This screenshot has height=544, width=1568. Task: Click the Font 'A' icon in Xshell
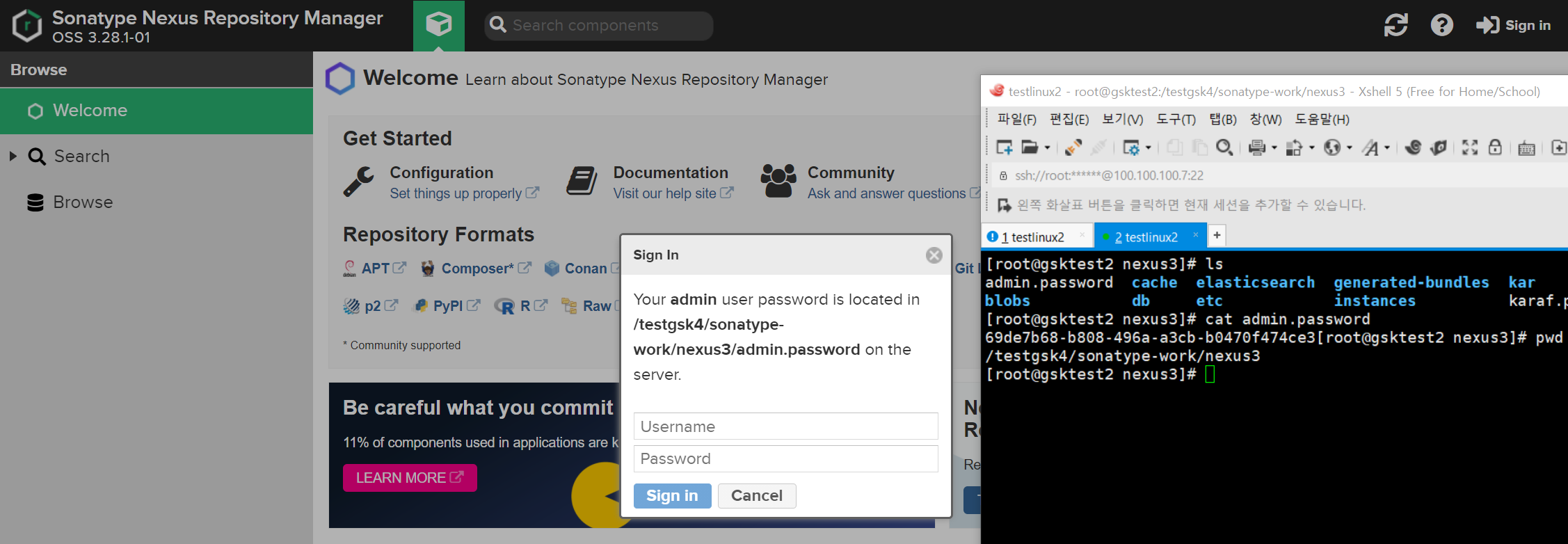(x=1370, y=147)
